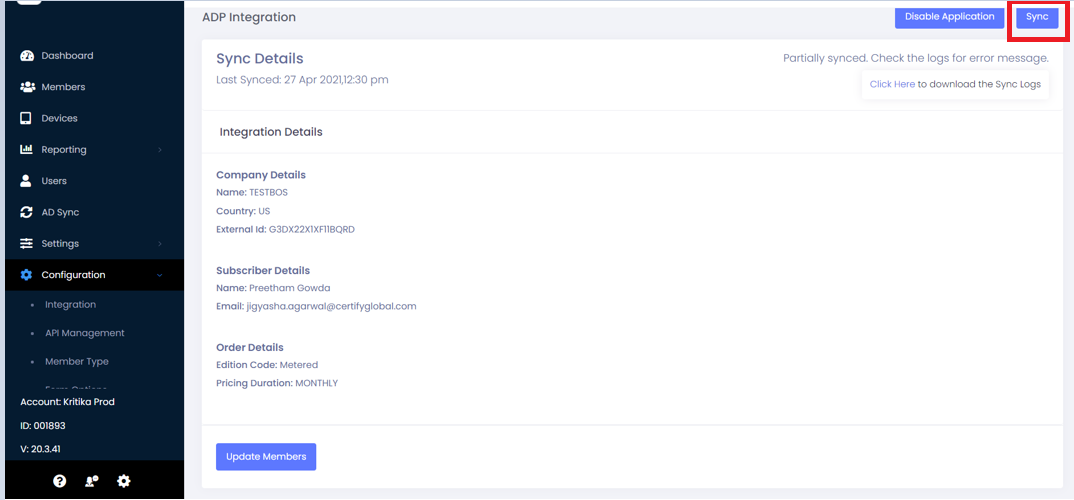
Task: Click the Reporting bar chart icon
Action: [27, 149]
